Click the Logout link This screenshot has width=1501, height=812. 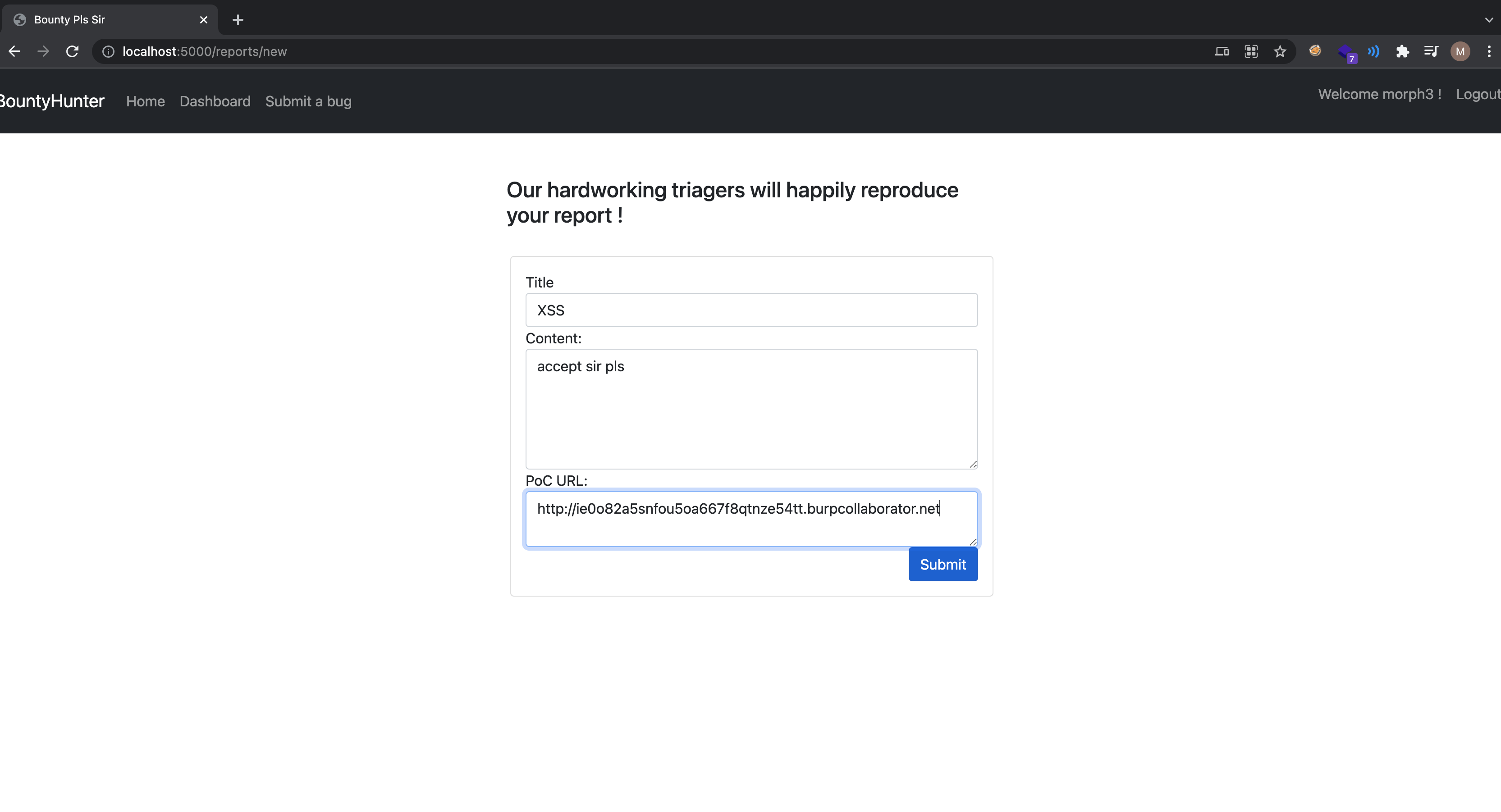tap(1478, 94)
